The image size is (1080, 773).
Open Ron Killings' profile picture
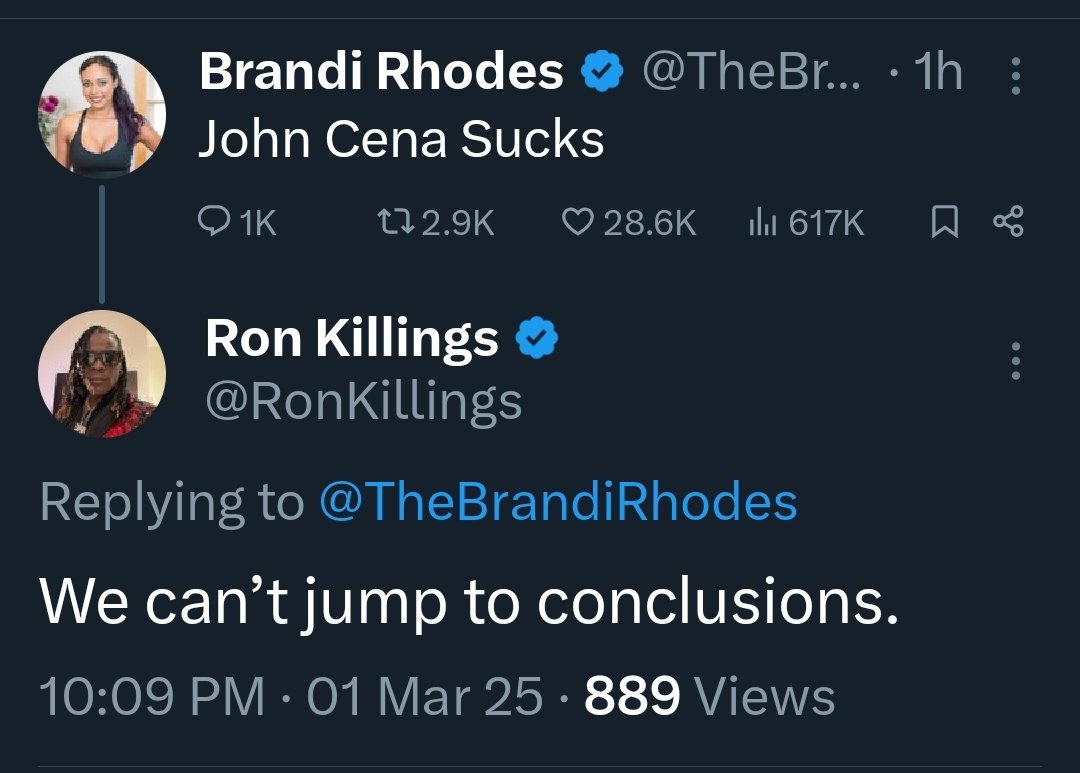coord(101,375)
